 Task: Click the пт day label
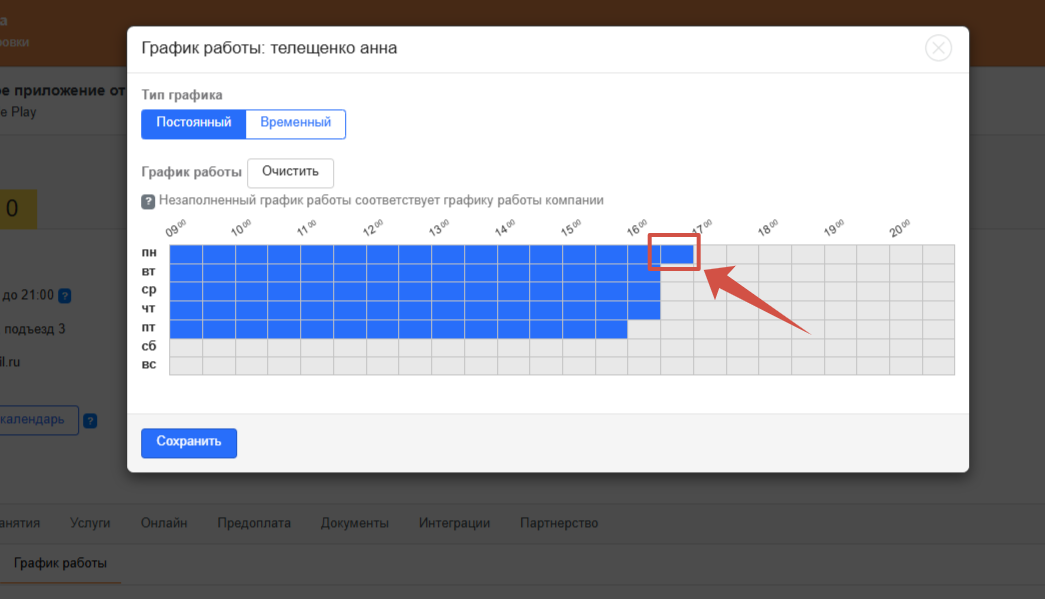coord(148,327)
